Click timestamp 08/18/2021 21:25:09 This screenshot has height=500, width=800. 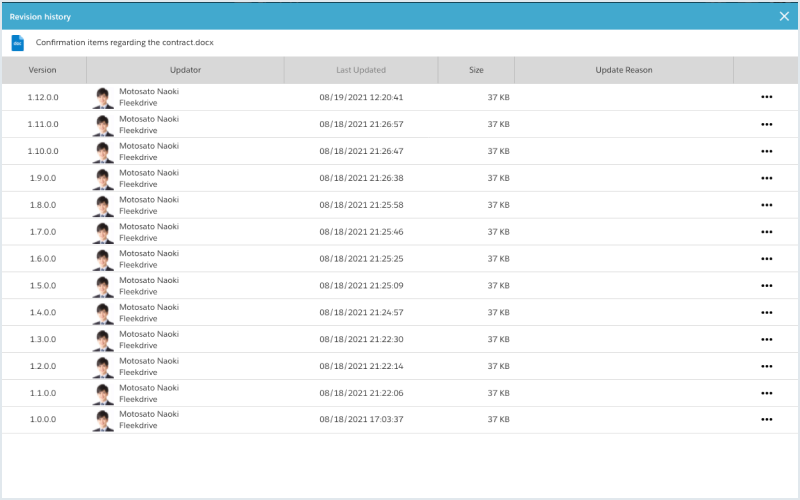361,285
